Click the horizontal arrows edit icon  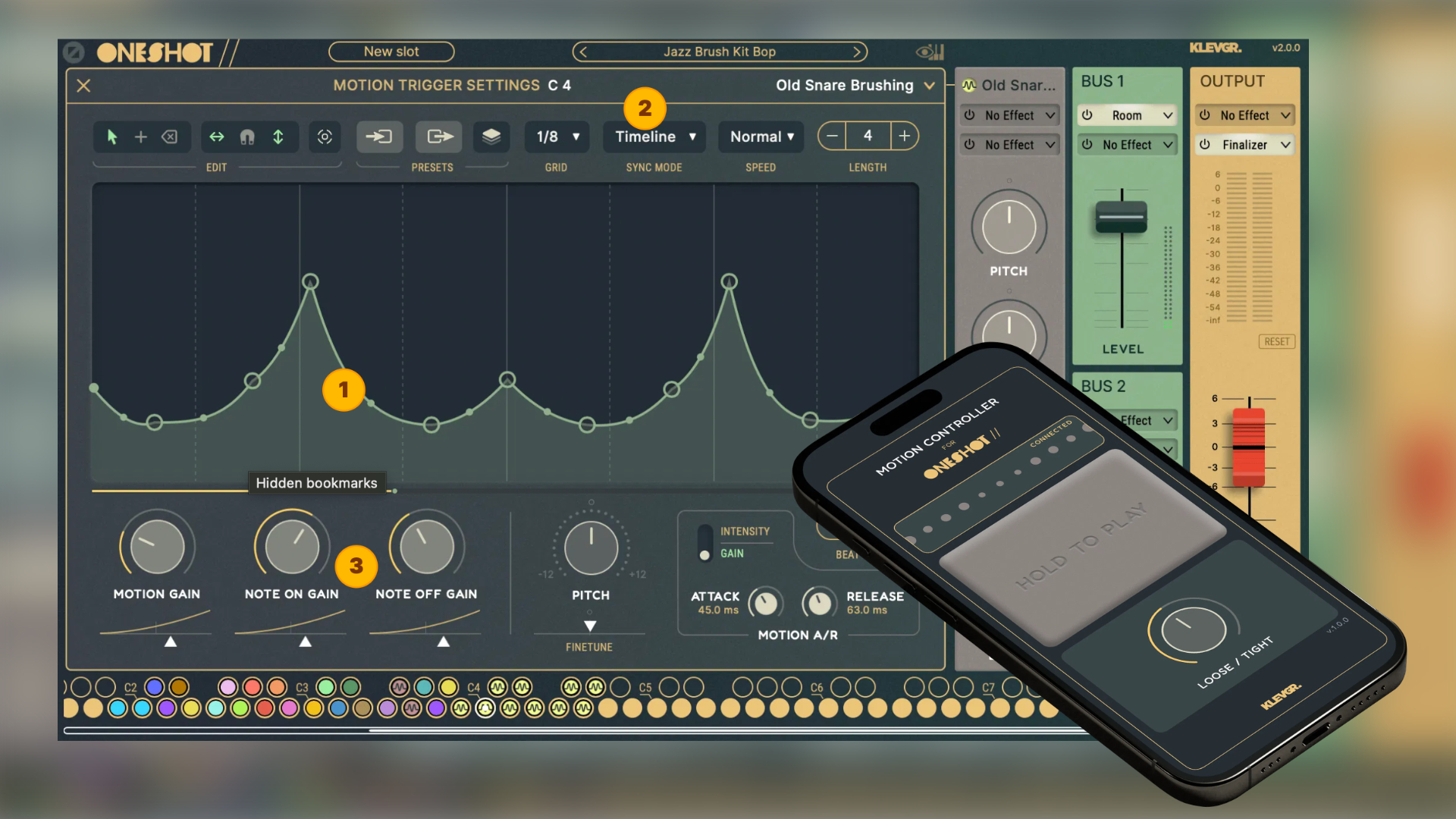click(x=217, y=137)
